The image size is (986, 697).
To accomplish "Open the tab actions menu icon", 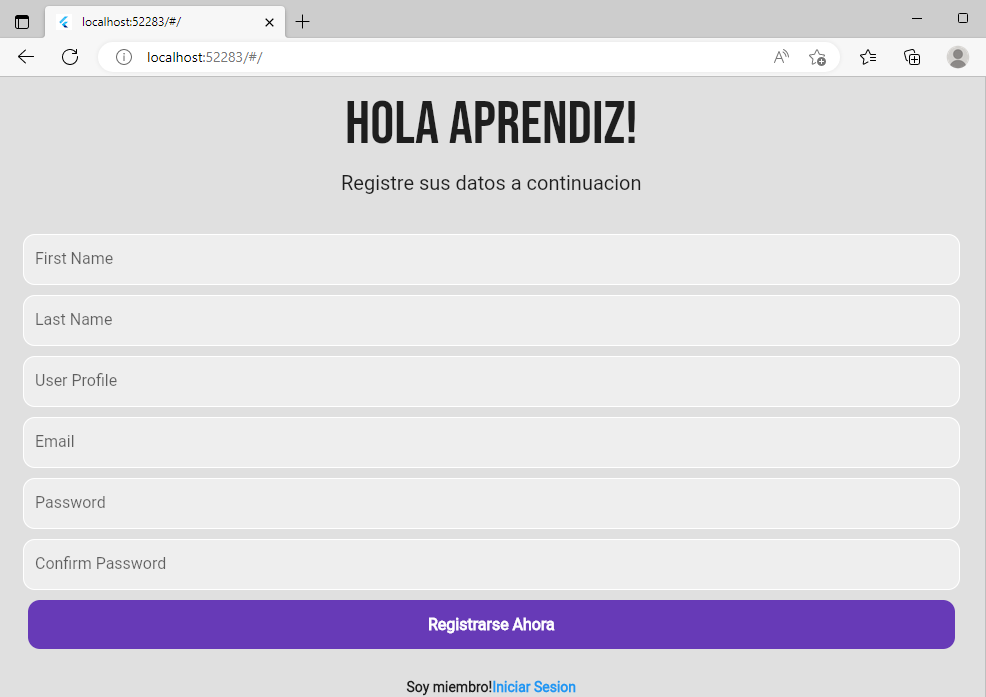I will pos(22,22).
